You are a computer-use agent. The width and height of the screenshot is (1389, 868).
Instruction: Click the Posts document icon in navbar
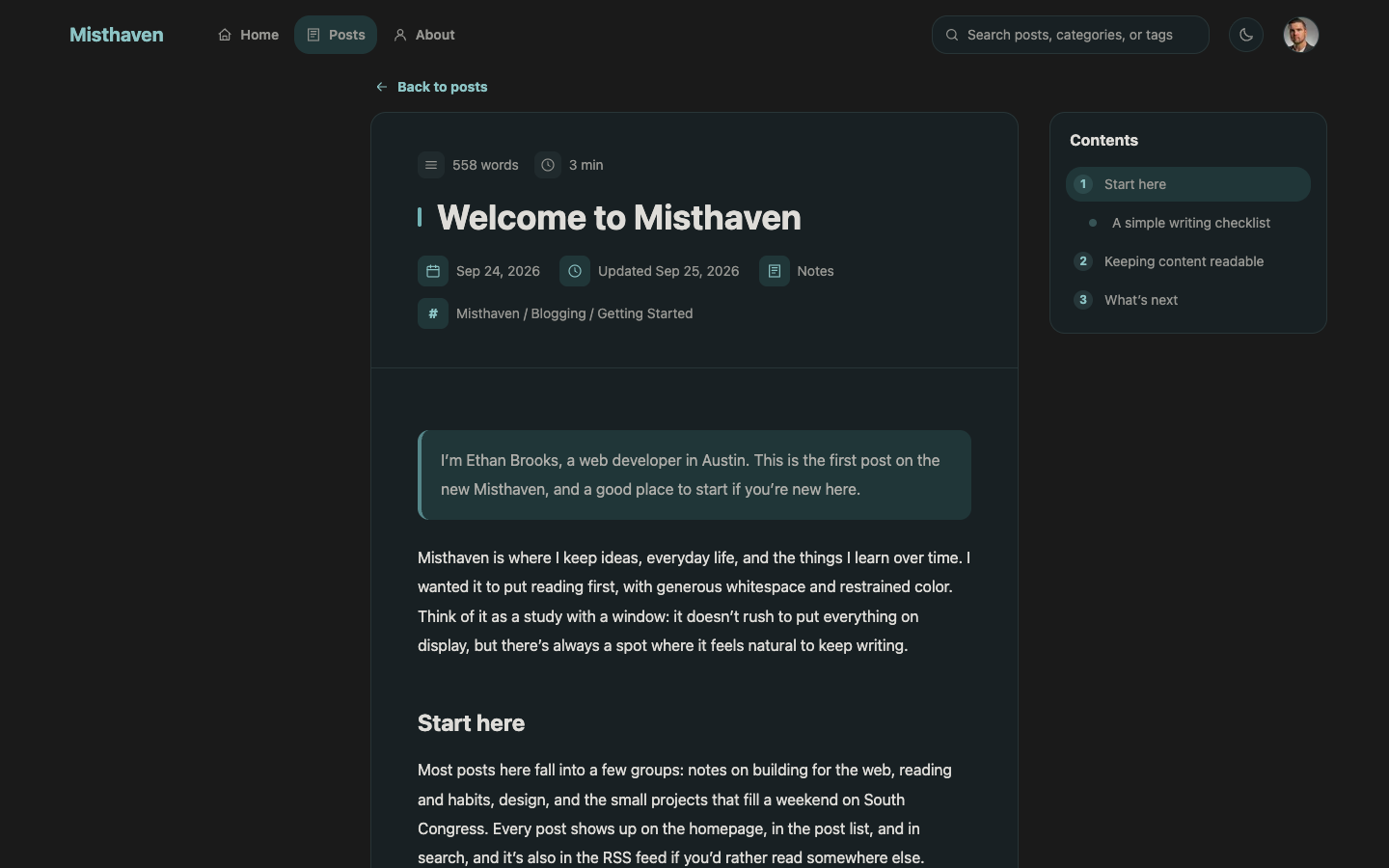[x=313, y=35]
